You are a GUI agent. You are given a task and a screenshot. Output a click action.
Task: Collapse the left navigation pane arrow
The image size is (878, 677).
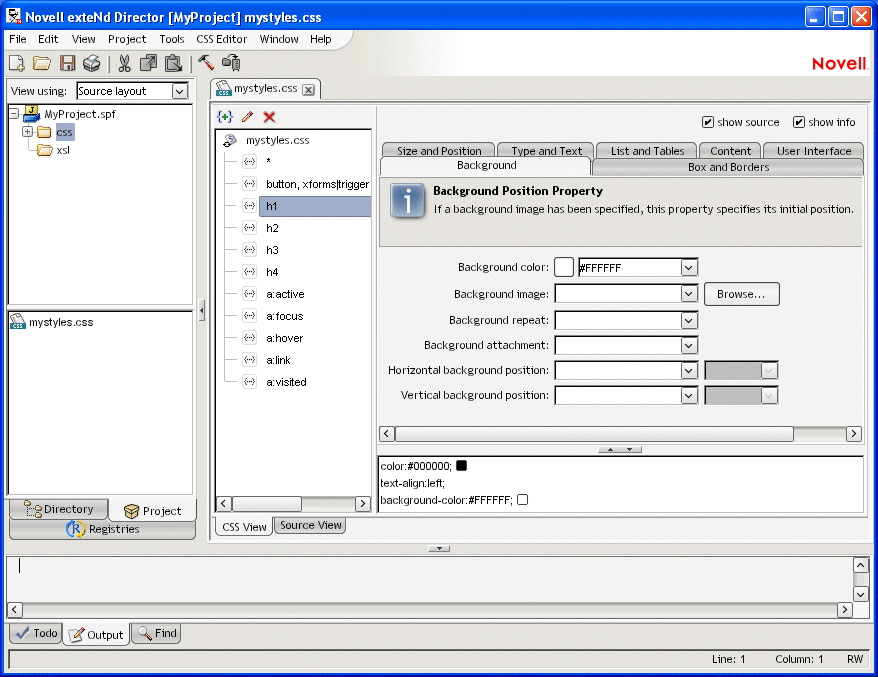point(202,310)
